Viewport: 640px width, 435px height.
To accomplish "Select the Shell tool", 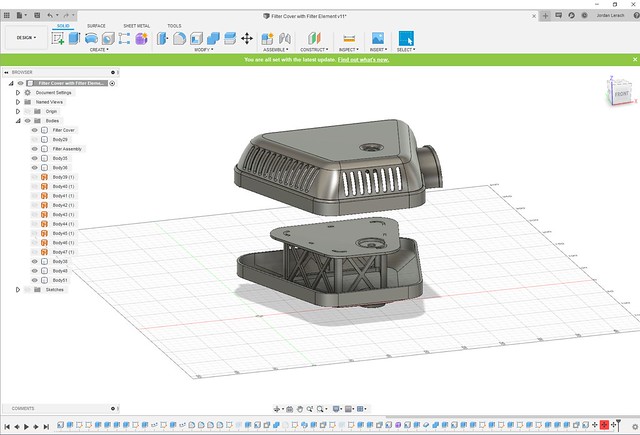I will tap(196, 38).
